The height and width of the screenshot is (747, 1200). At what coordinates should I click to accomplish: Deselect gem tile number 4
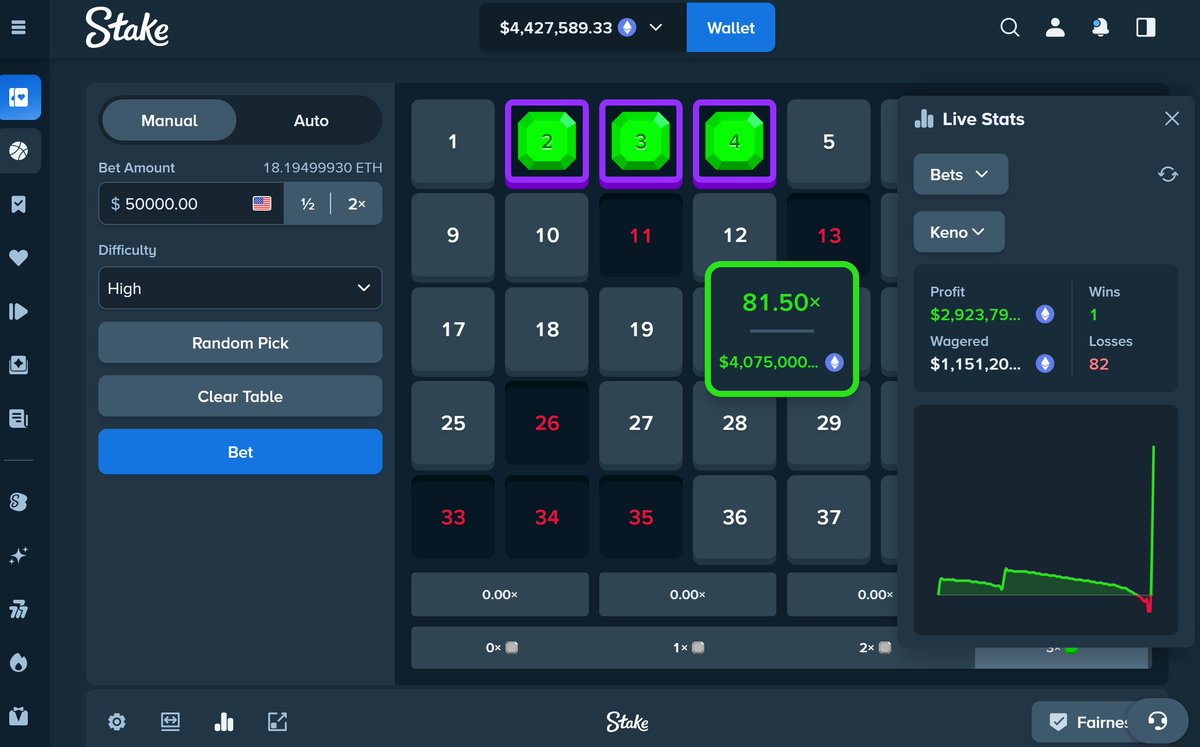click(x=735, y=142)
